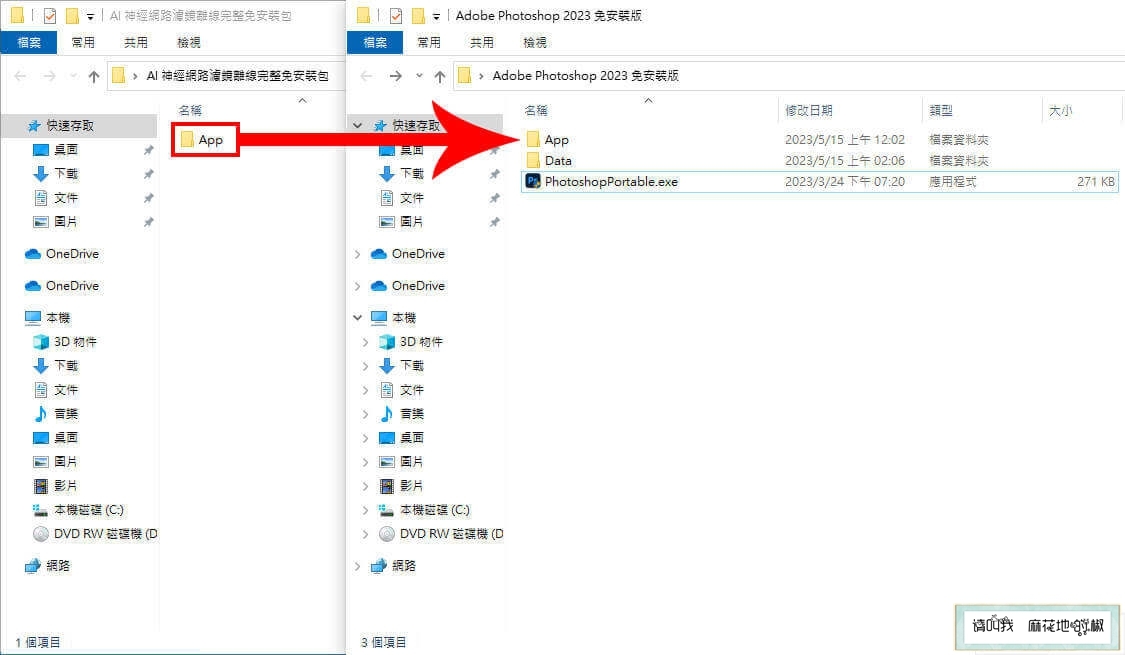Open Videos (影片) under This PC, left window
The image size is (1125, 655).
tap(56, 486)
